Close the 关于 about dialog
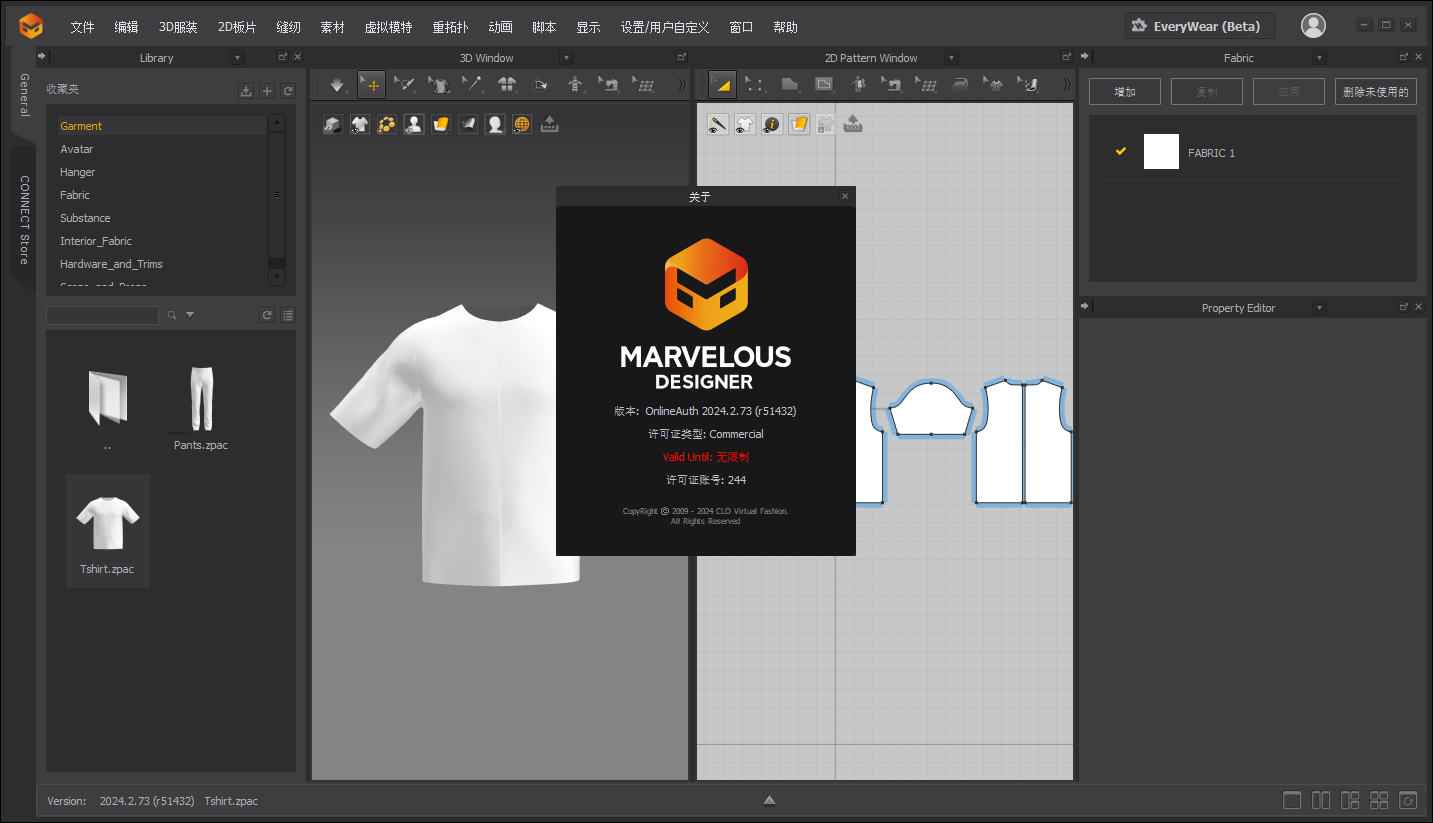This screenshot has width=1433, height=823. 845,196
